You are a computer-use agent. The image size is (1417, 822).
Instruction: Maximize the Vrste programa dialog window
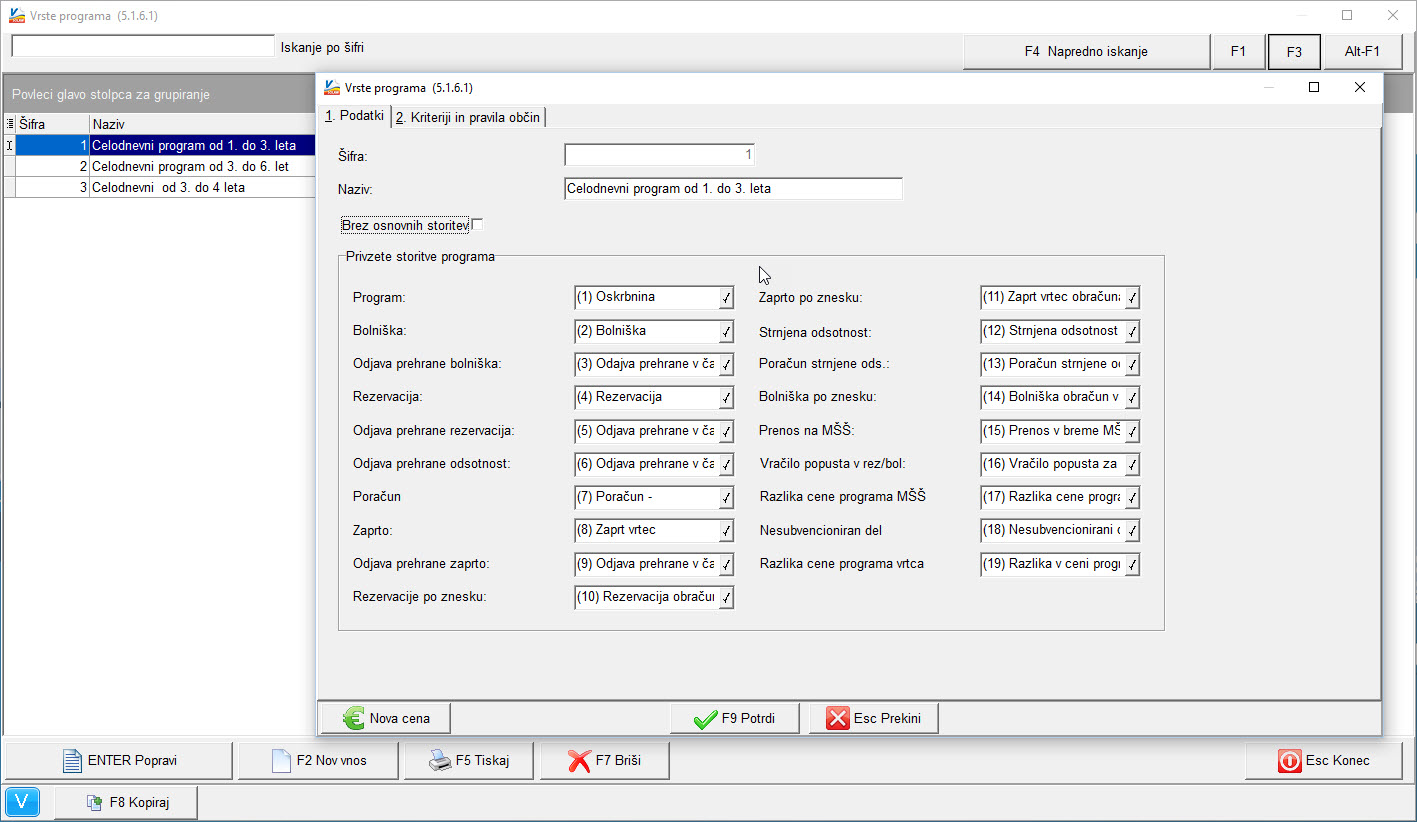pyautogui.click(x=1314, y=87)
